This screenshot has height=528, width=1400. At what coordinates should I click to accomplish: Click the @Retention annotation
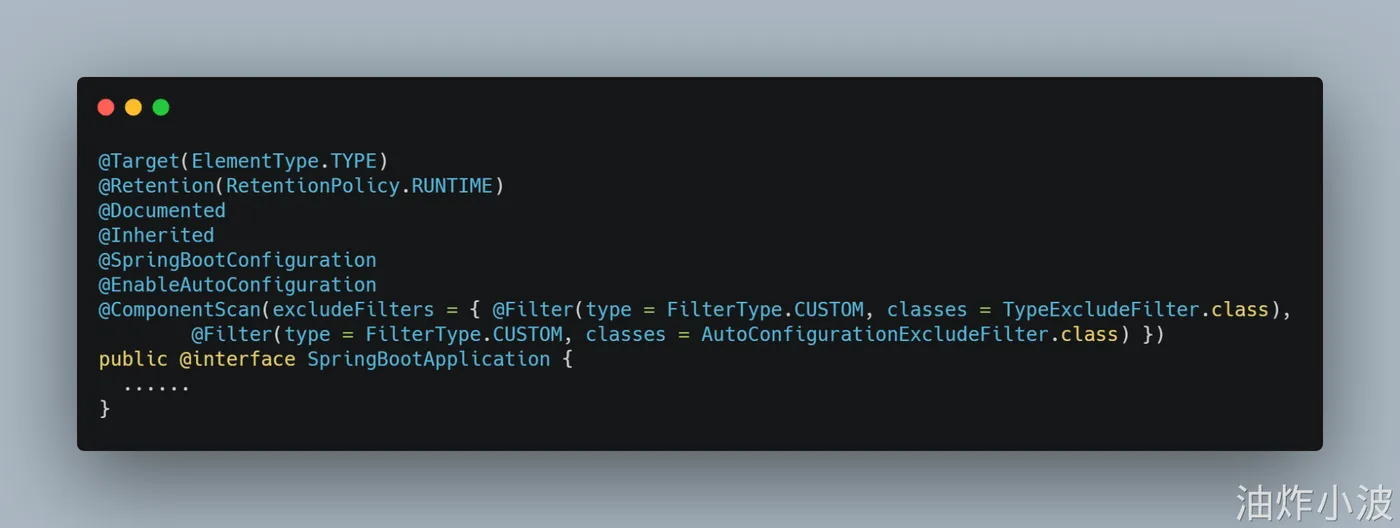pos(156,186)
